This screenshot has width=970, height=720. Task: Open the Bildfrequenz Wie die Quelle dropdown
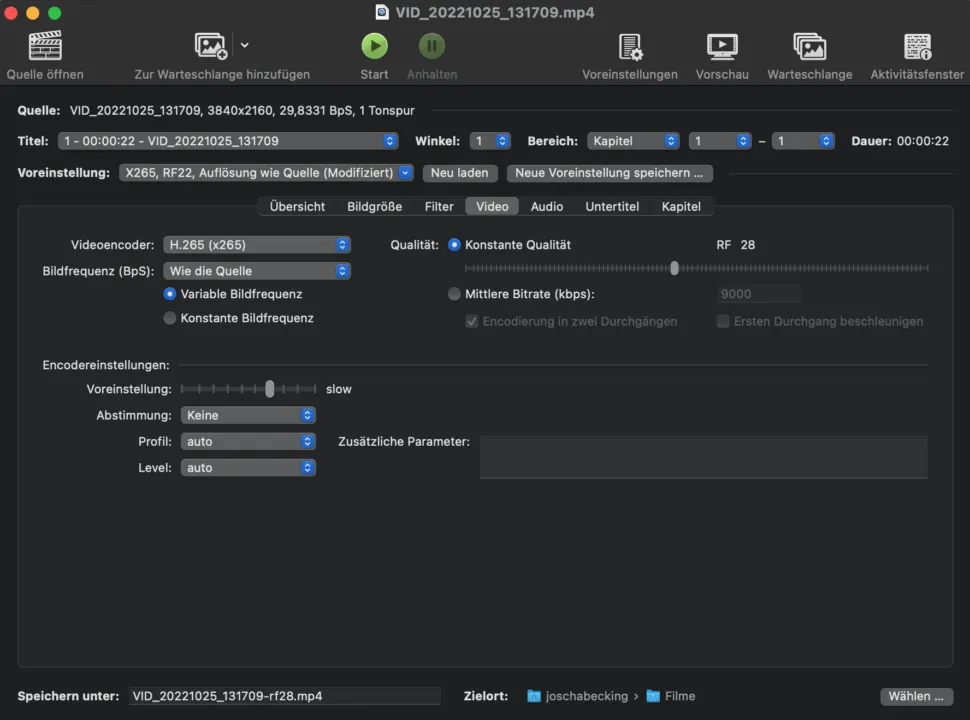pos(257,271)
